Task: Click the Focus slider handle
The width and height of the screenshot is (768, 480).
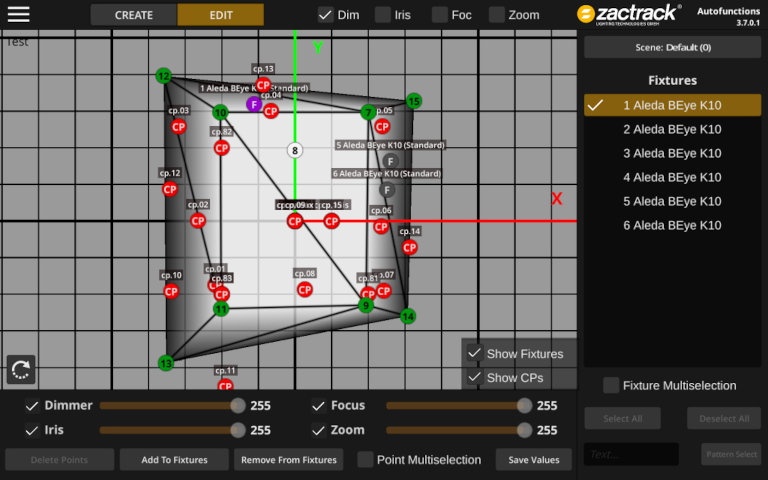Action: (524, 406)
